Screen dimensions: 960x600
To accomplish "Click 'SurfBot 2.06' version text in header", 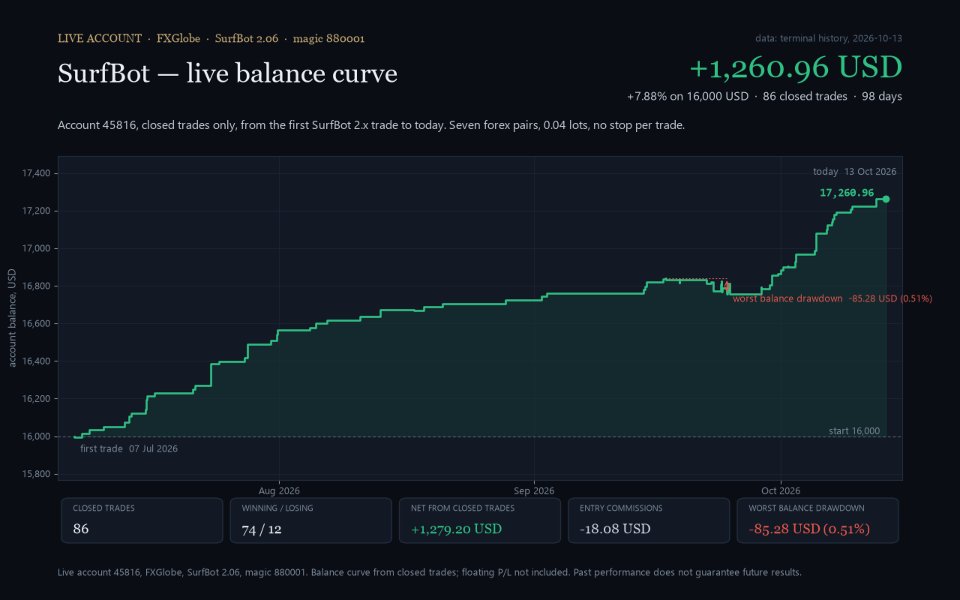I will pos(246,38).
